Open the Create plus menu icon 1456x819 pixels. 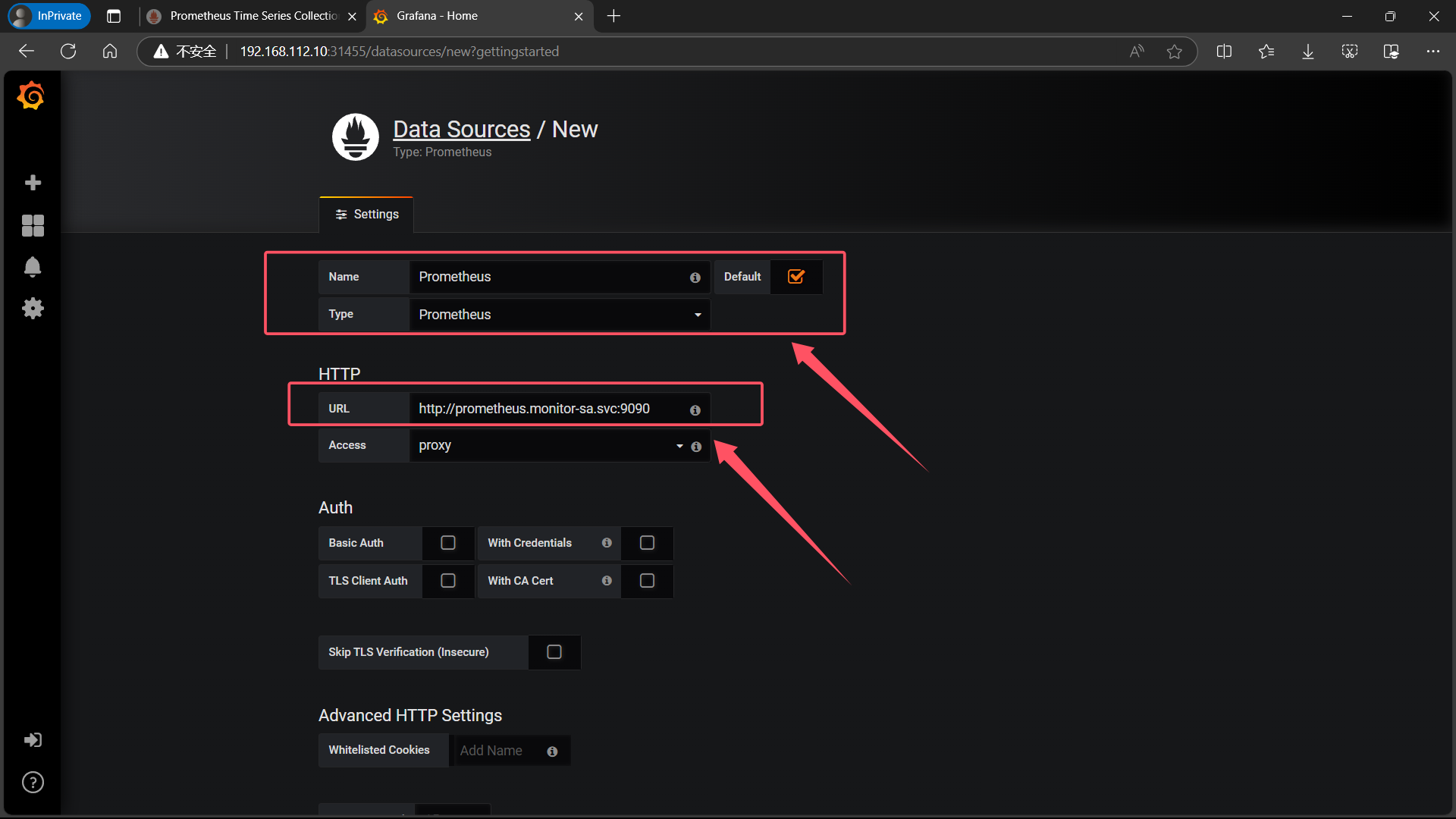33,183
